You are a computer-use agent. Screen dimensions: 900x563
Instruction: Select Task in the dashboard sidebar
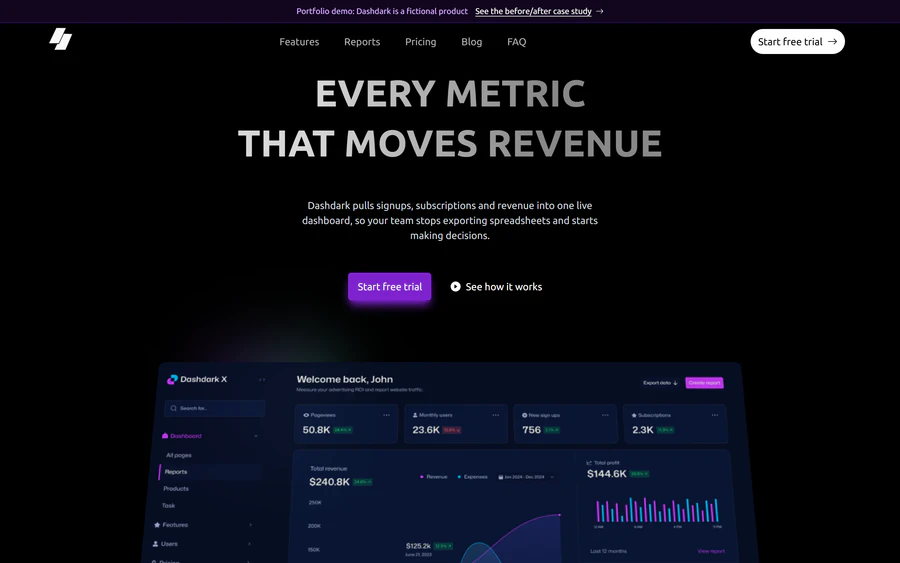click(x=168, y=506)
